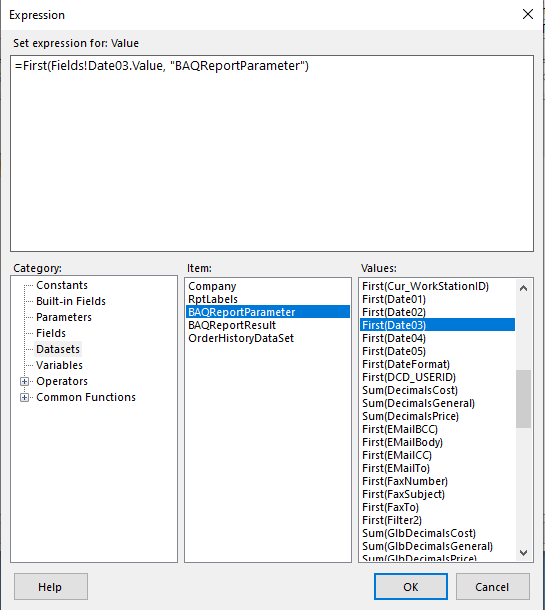
Task: Cancel the Expression dialog
Action: [492, 586]
